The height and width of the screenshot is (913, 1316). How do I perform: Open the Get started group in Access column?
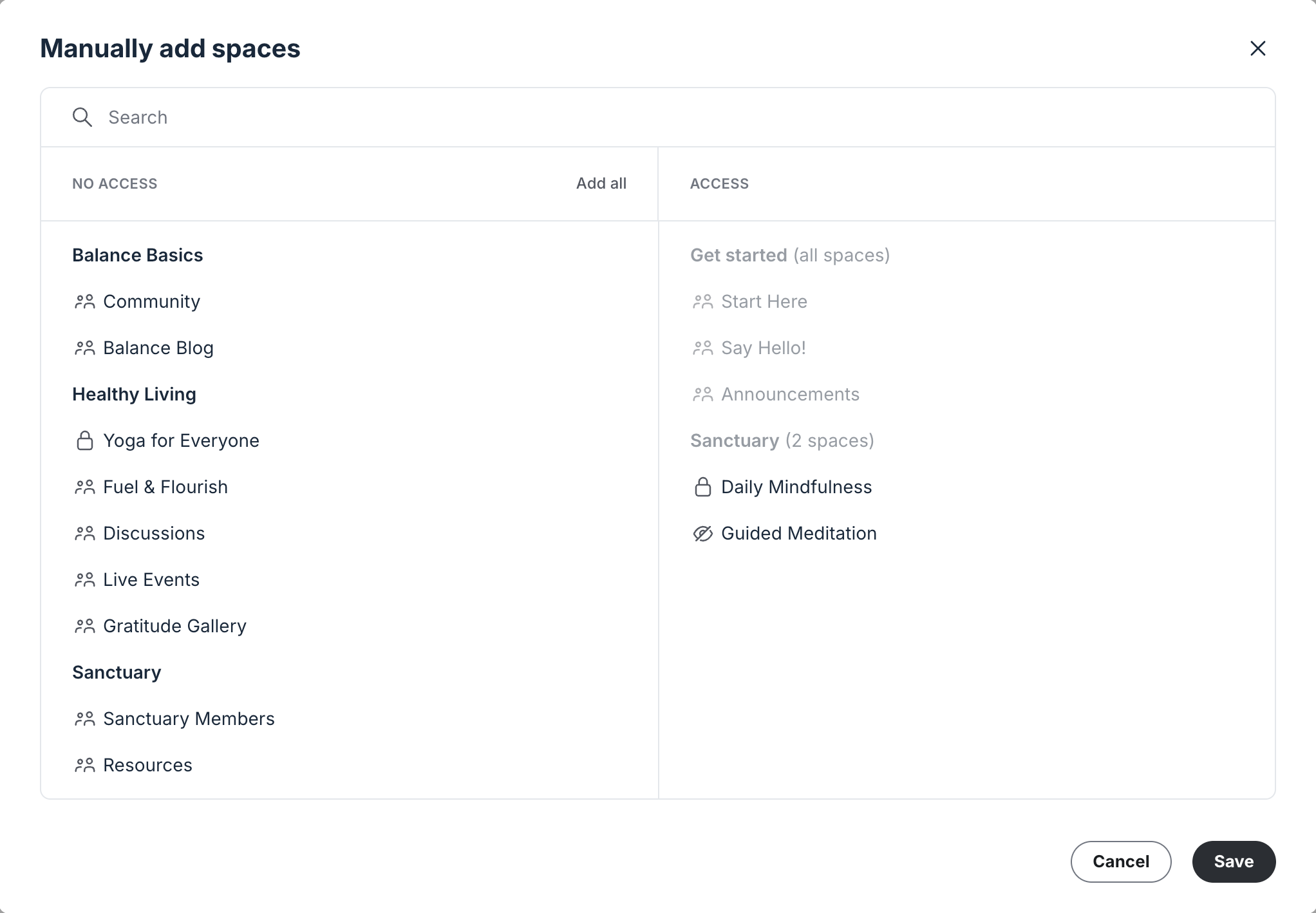[x=739, y=255]
